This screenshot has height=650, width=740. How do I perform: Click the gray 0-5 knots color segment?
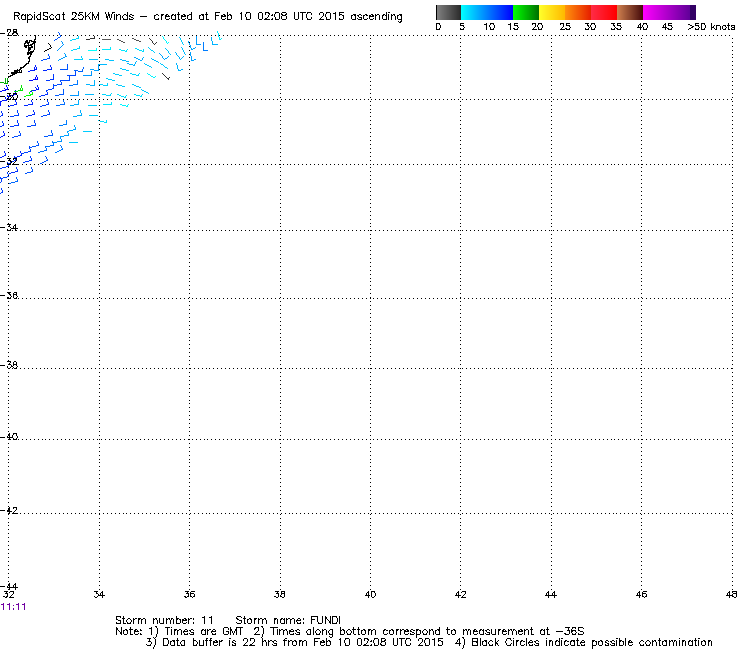coord(448,12)
